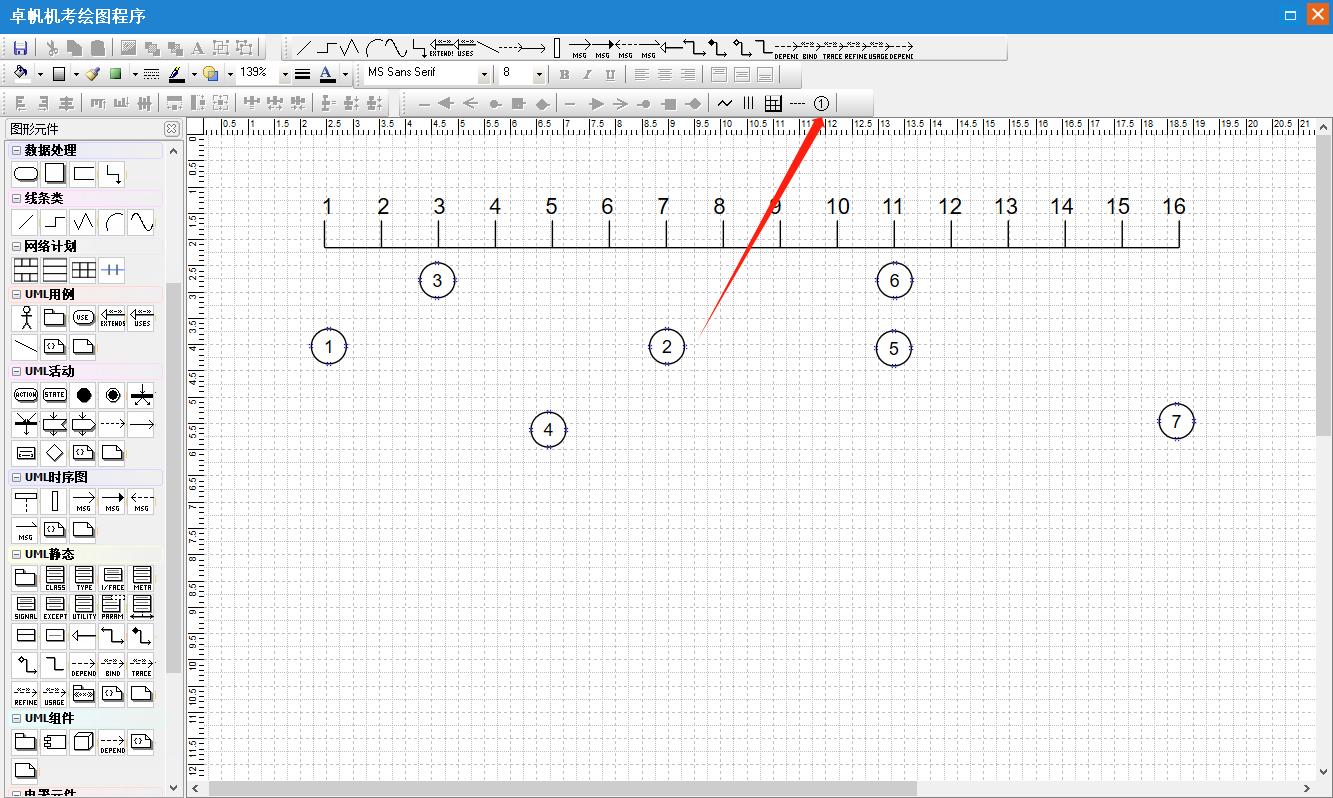Select the green rectangle shadow icon
Viewport: 1333px width, 798px height.
(116, 74)
